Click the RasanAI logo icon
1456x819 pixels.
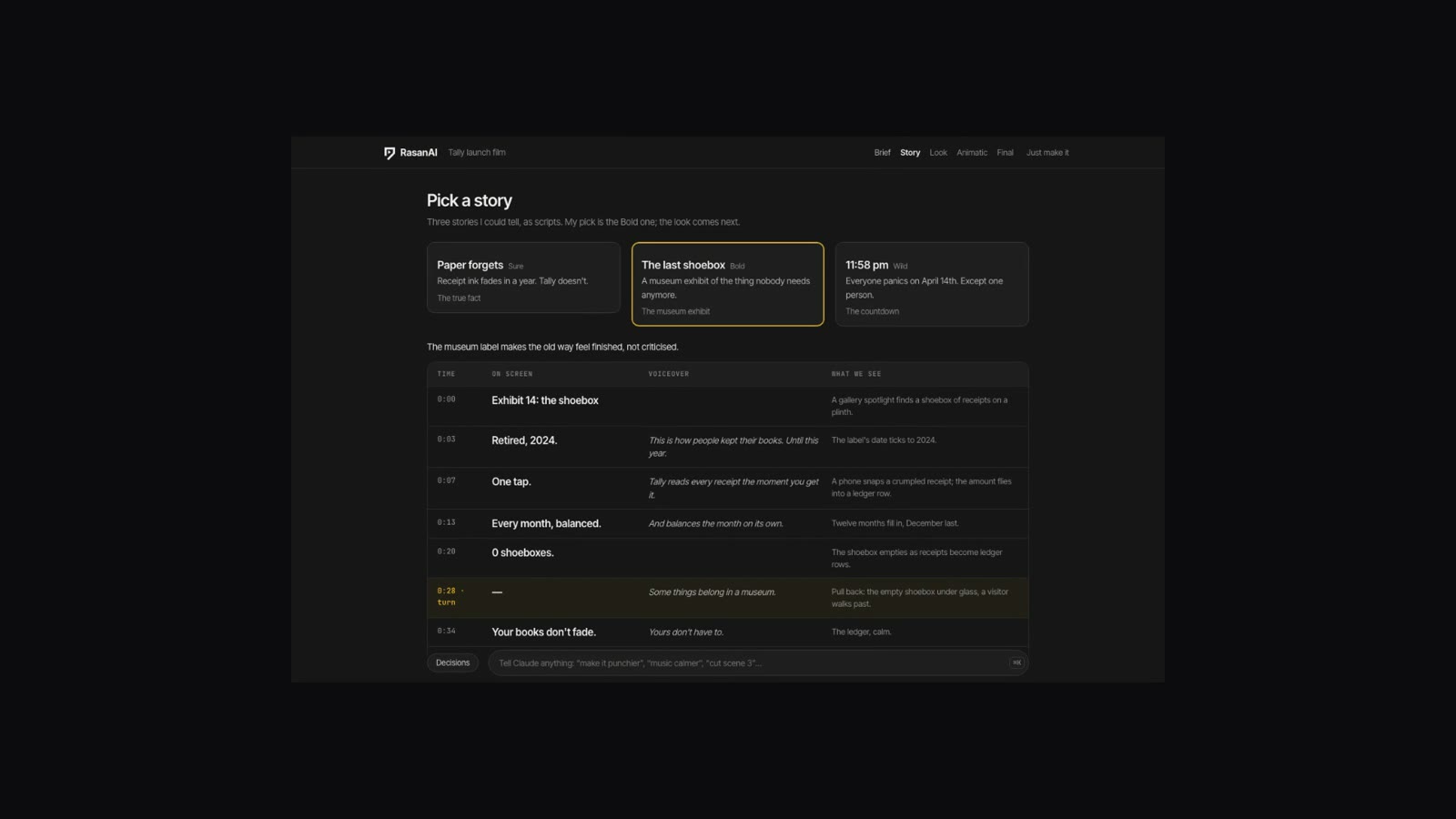click(389, 153)
